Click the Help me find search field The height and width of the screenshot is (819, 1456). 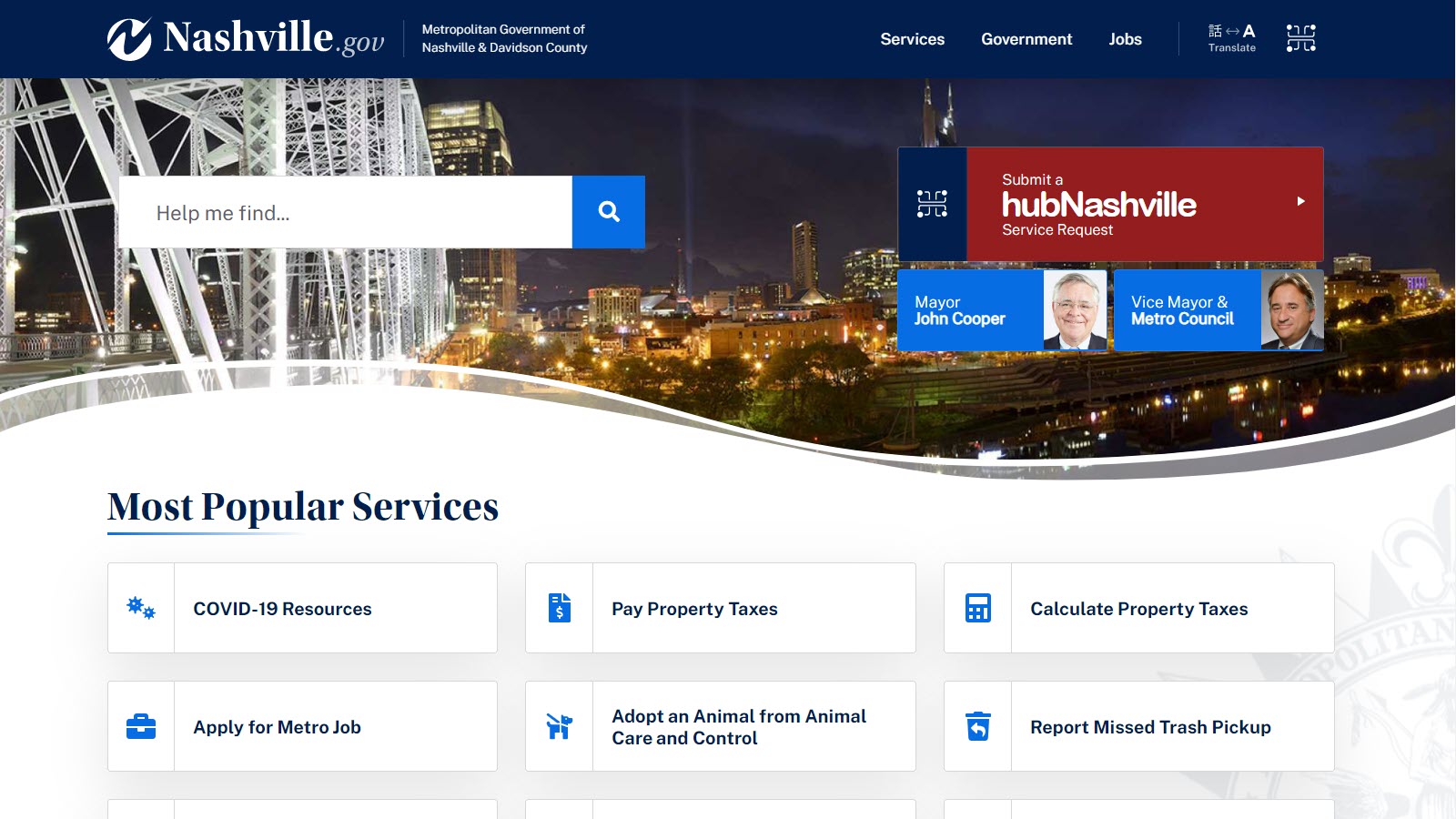pyautogui.click(x=346, y=212)
